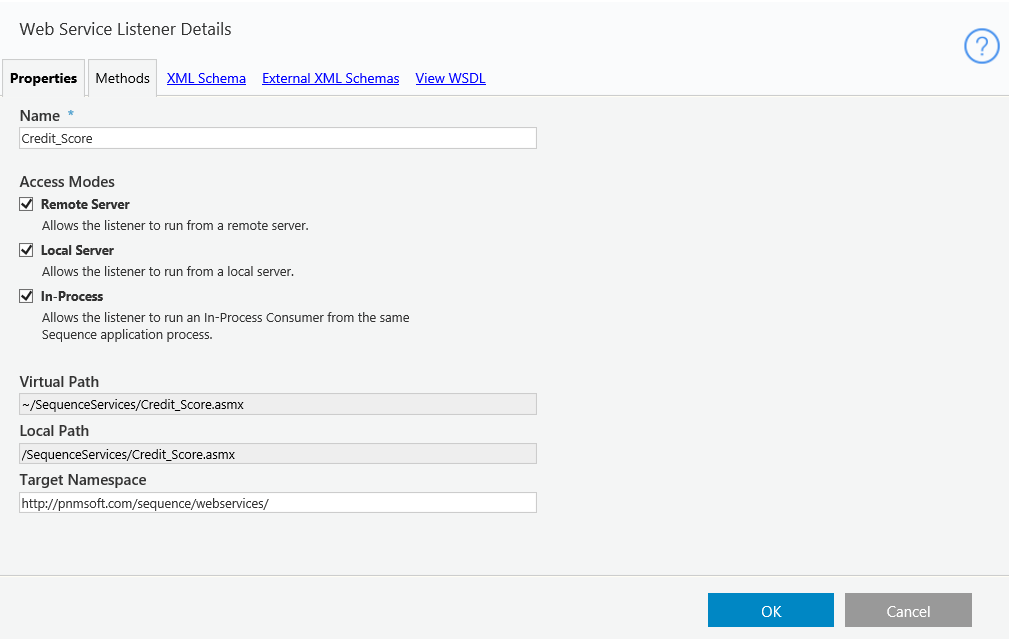Select the Virtual Path field

coord(278,404)
